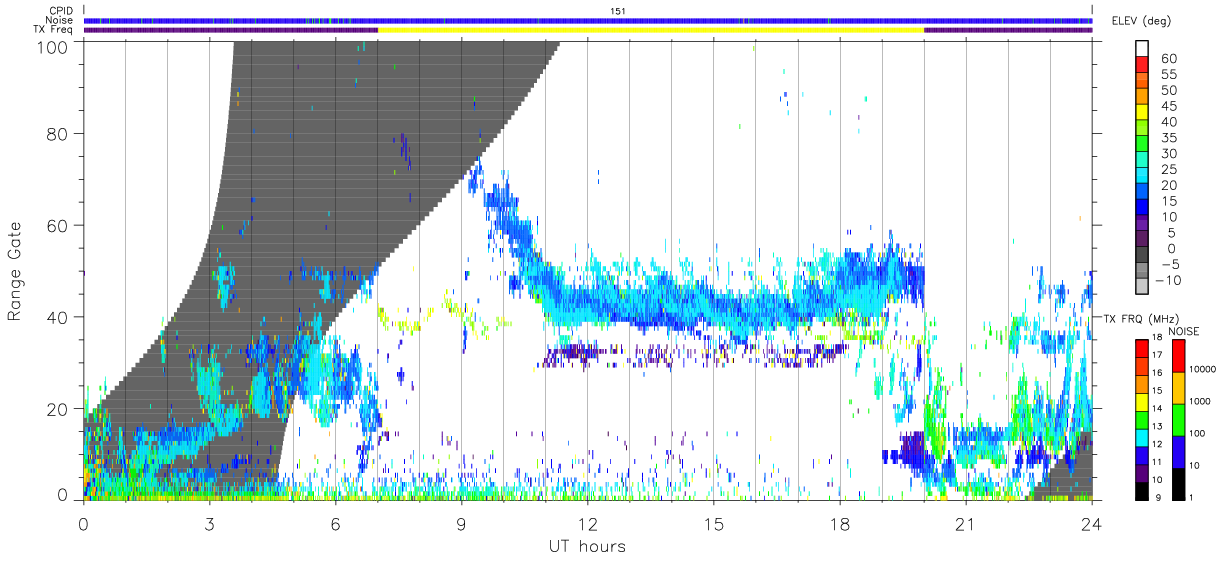Click the 100 tick on Range Gate axis
This screenshot has width=1228, height=567.
tap(54, 46)
